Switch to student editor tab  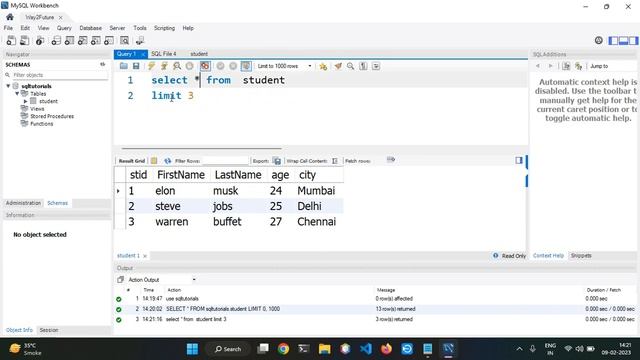click(199, 54)
